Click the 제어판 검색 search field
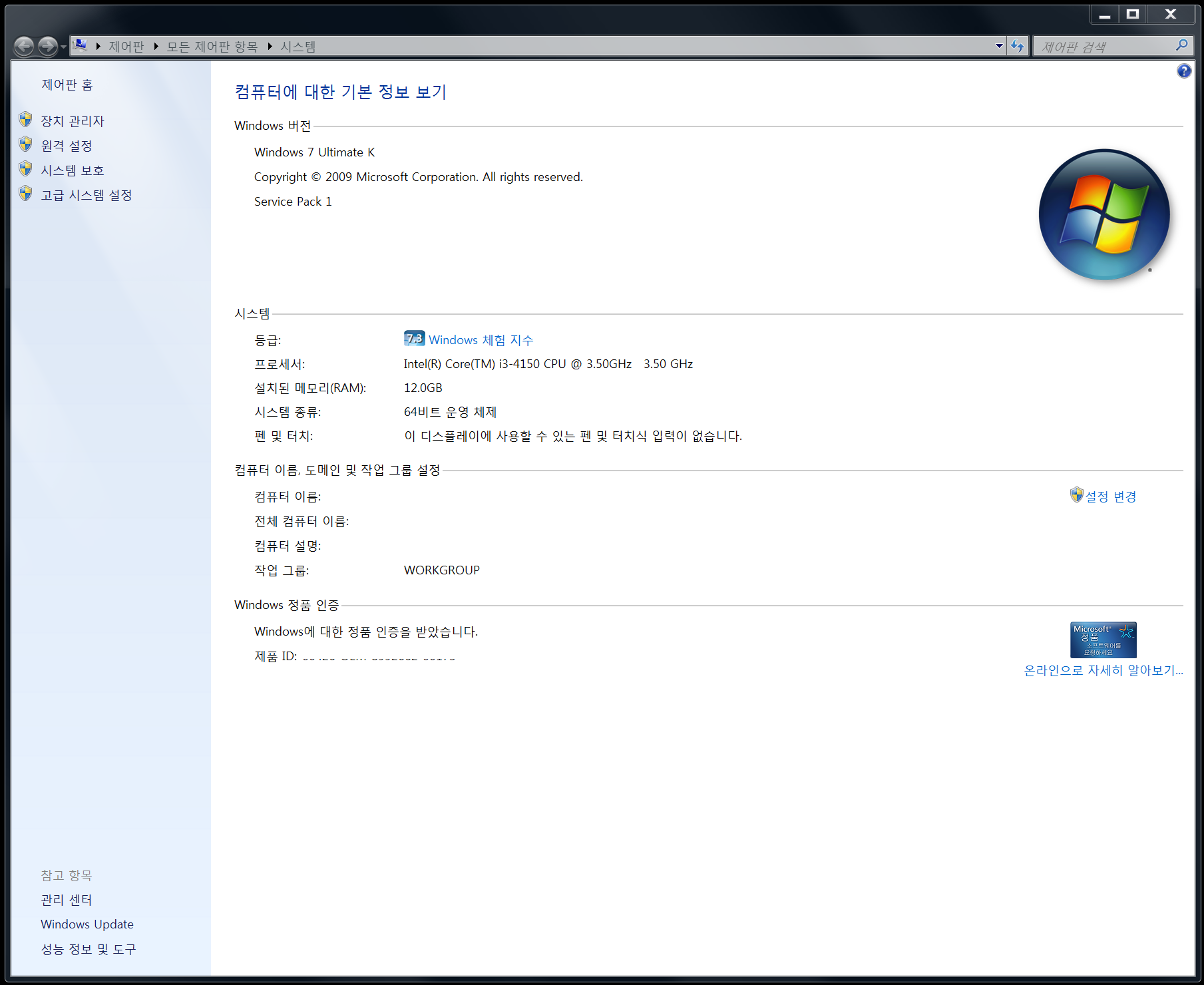Viewport: 1204px width, 985px height. [1105, 47]
